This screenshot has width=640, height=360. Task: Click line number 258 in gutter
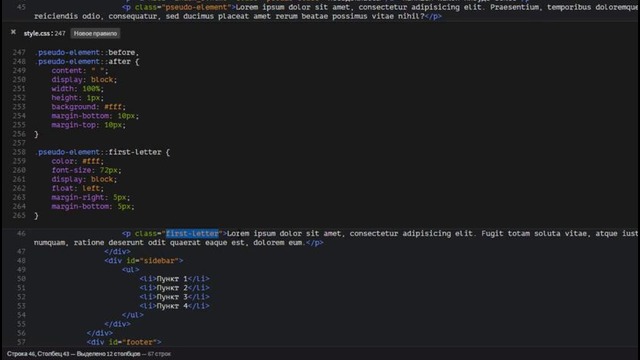[x=19, y=152]
